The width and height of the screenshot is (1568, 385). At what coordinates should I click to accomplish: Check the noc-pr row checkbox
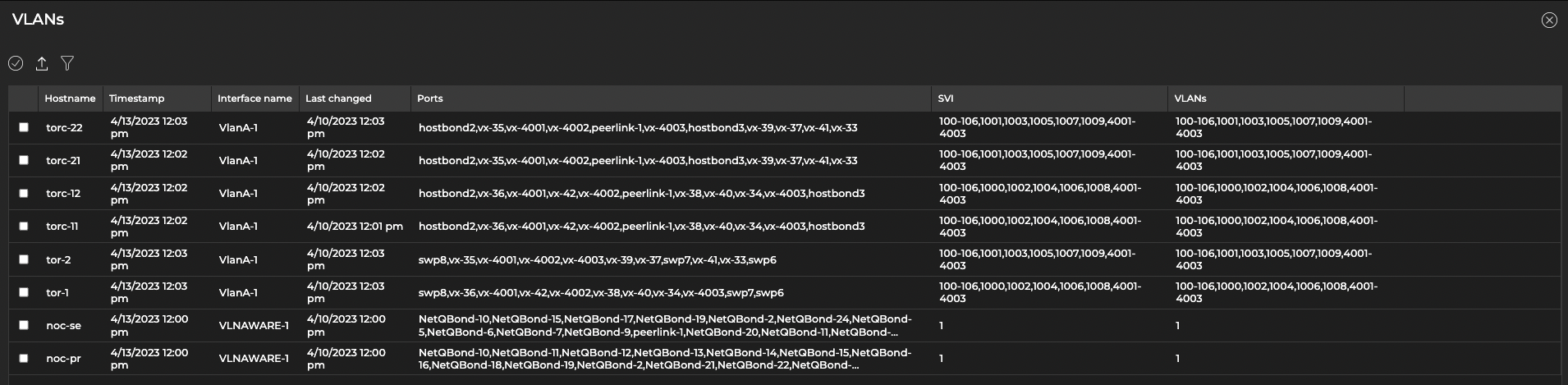coord(24,358)
